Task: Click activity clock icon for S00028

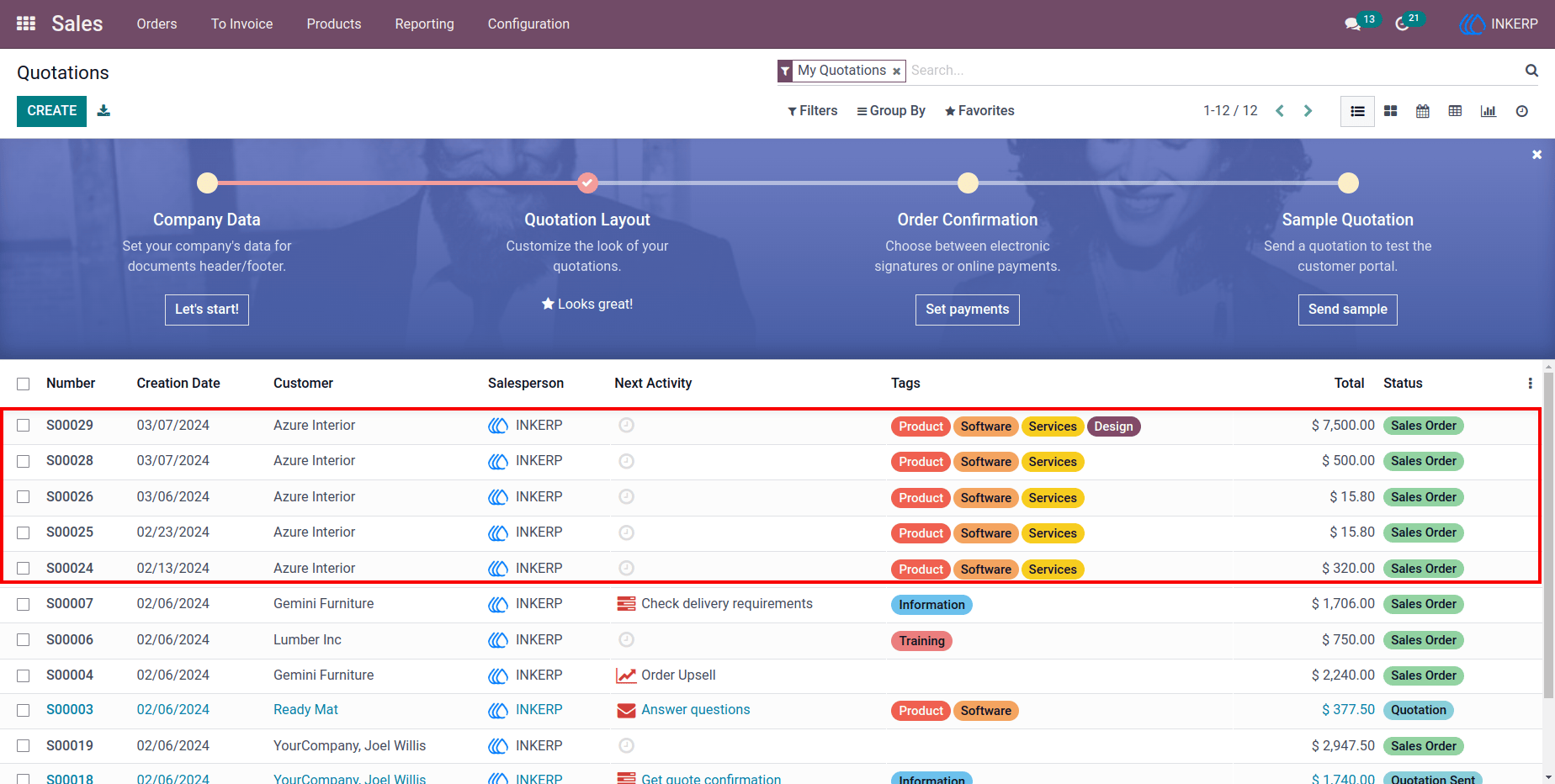Action: pos(626,461)
